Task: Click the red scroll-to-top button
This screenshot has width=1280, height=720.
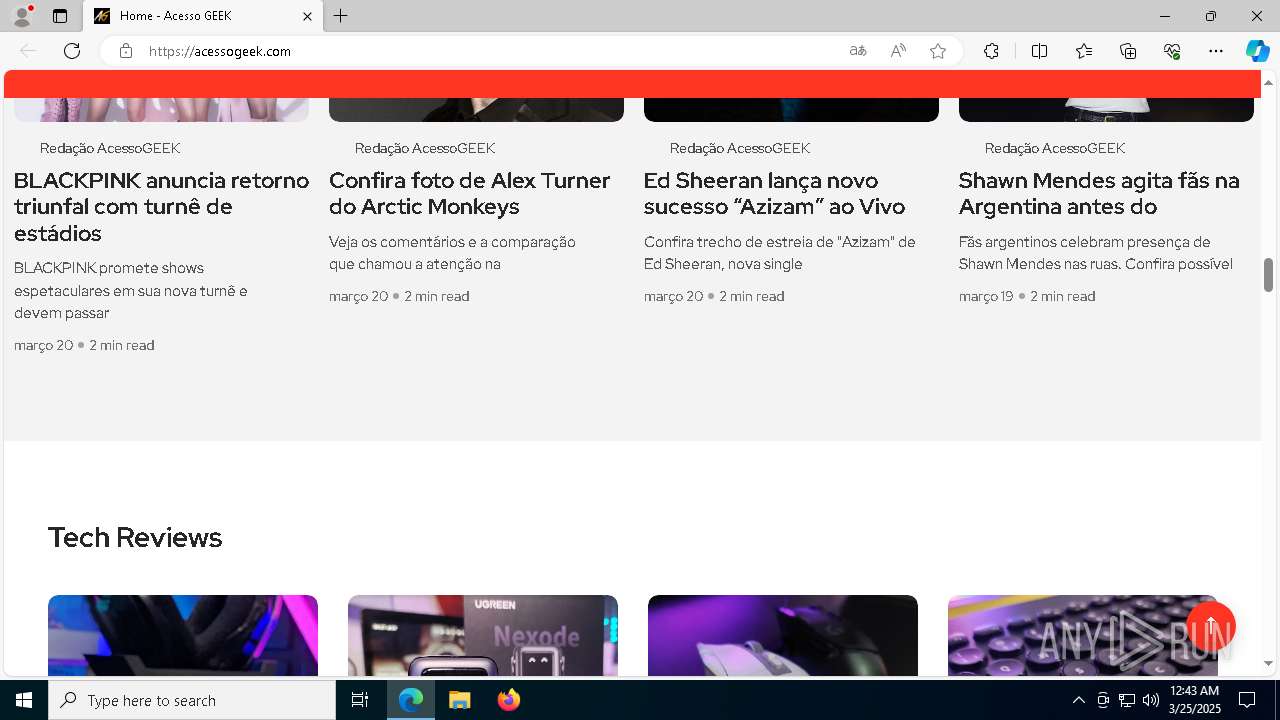Action: click(x=1211, y=627)
